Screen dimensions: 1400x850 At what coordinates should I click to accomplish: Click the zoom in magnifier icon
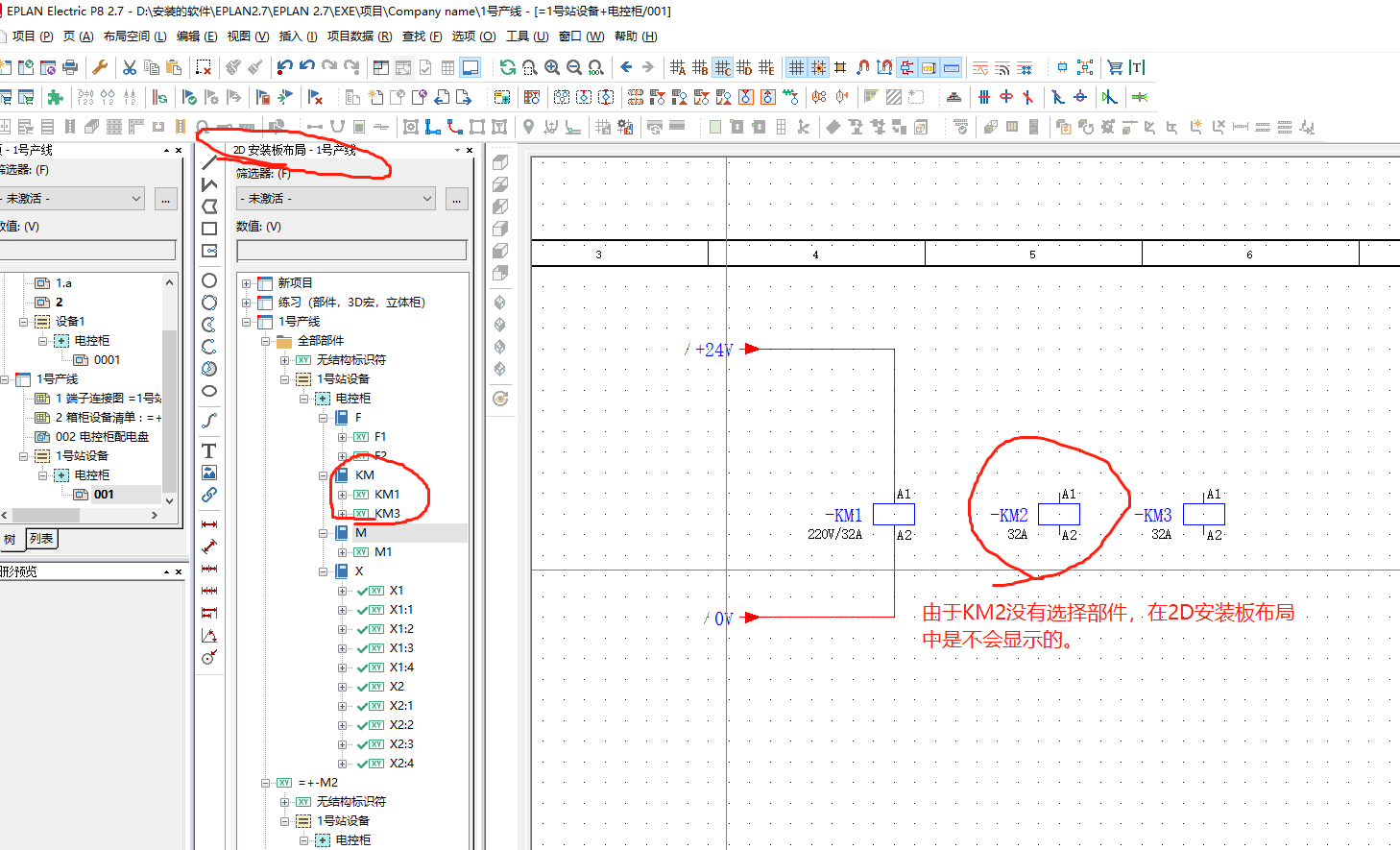pyautogui.click(x=552, y=67)
